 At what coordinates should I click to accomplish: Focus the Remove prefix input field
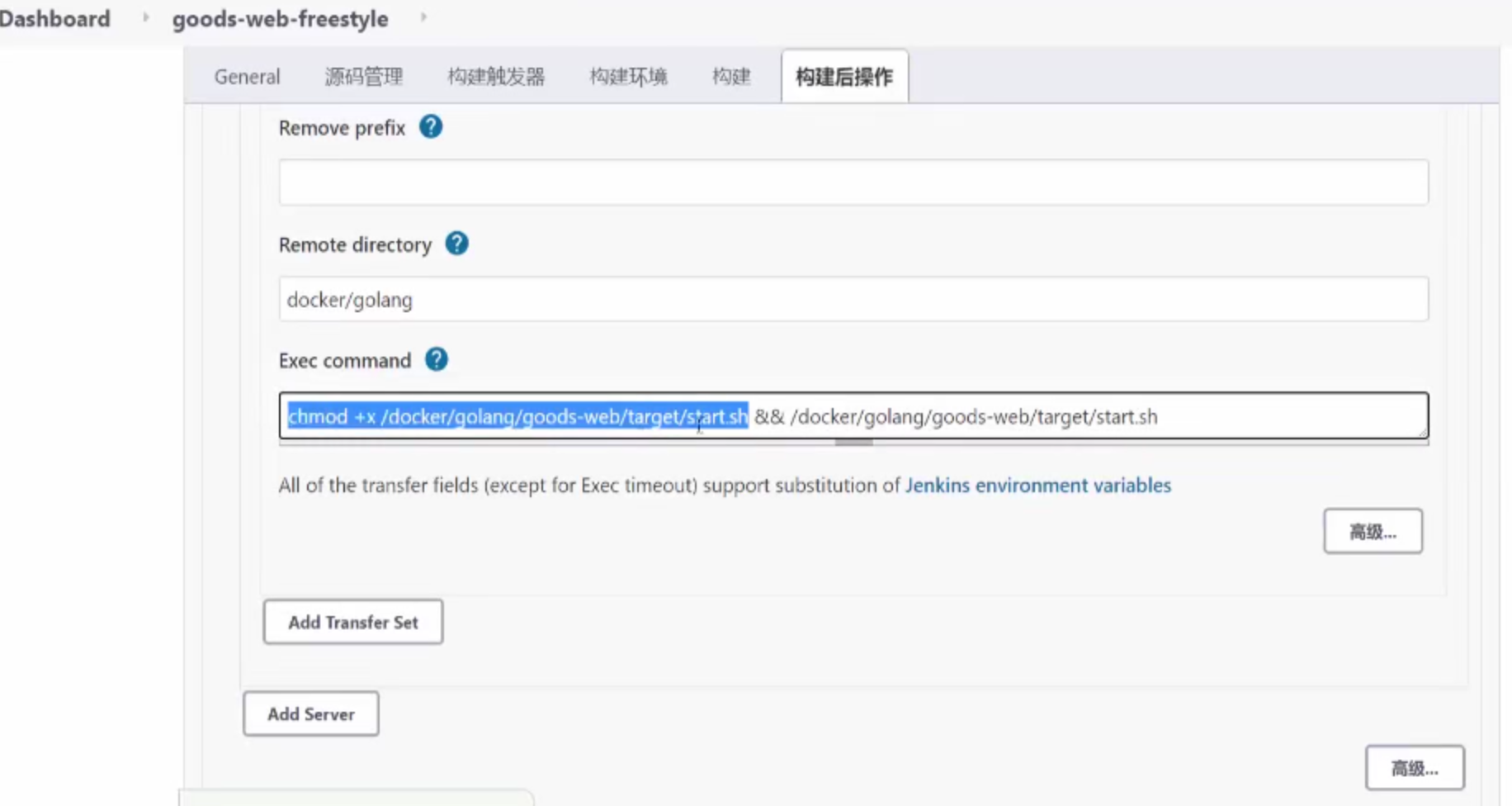tap(853, 182)
